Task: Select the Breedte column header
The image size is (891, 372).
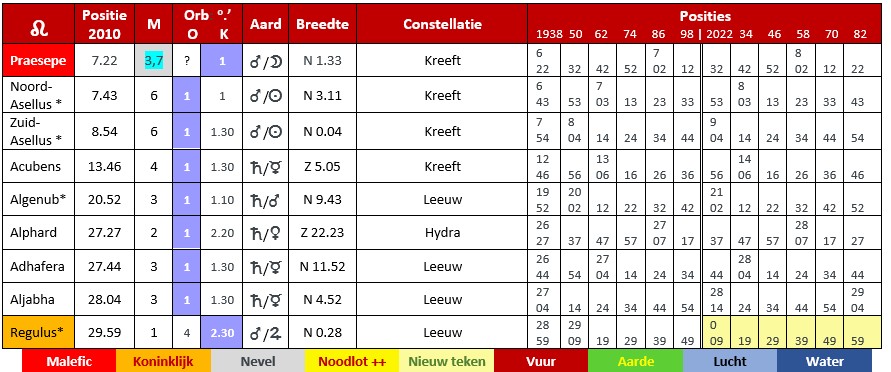Action: click(322, 24)
